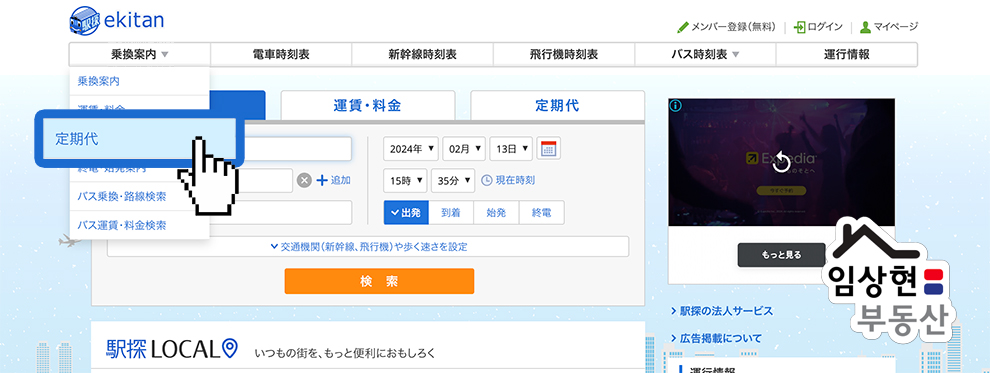The height and width of the screenshot is (373, 990).
Task: Open the 35分 minute dropdown
Action: [453, 181]
